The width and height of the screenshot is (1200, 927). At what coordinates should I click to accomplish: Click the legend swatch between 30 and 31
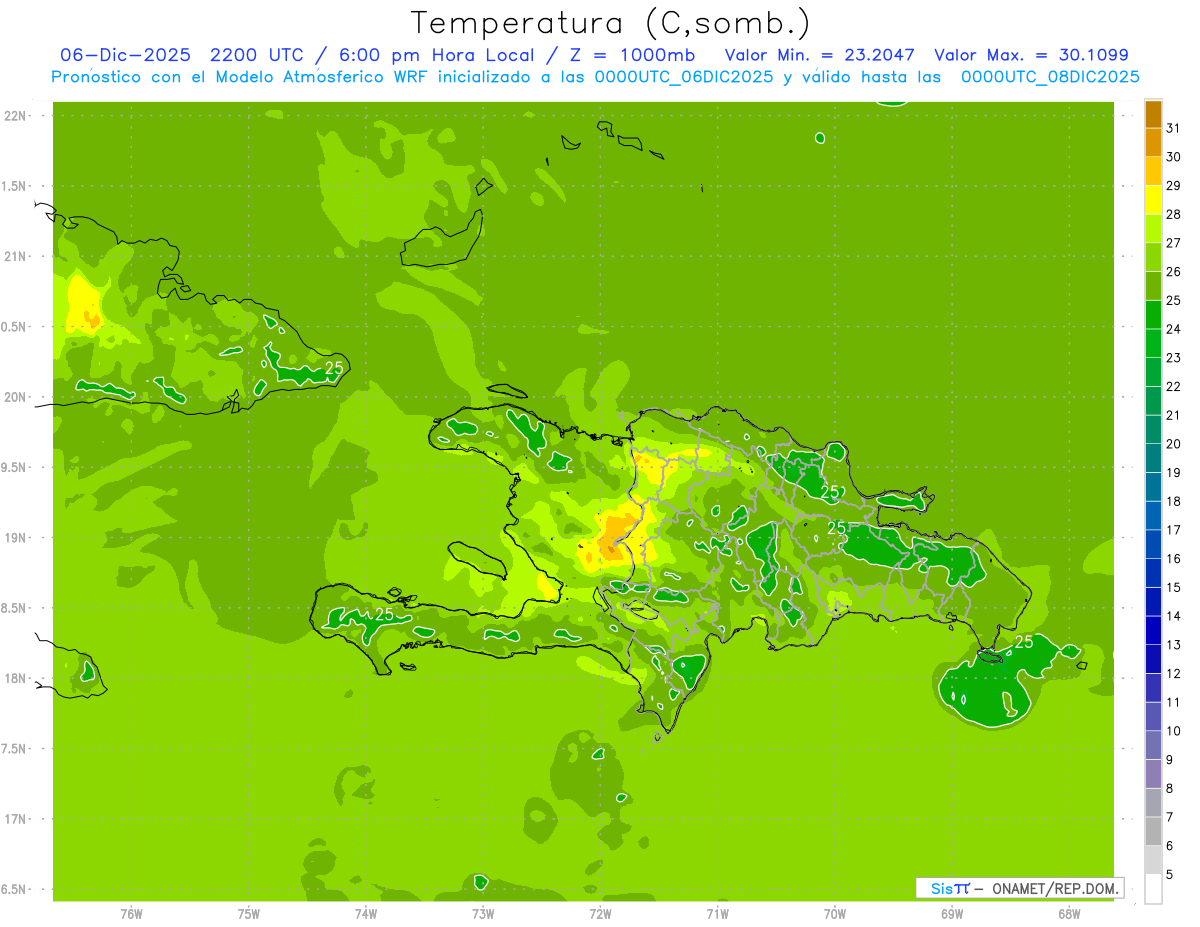coord(1153,143)
